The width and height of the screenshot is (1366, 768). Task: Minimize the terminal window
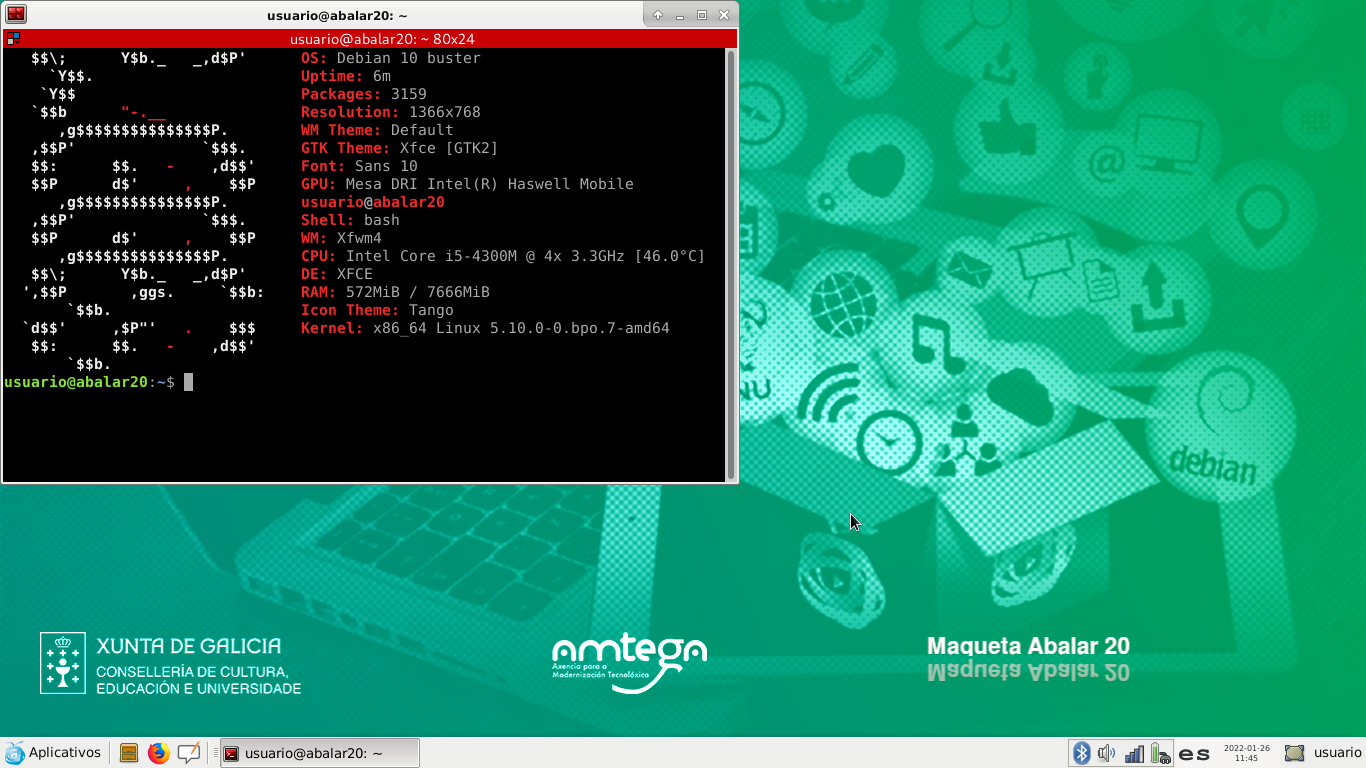(x=680, y=15)
